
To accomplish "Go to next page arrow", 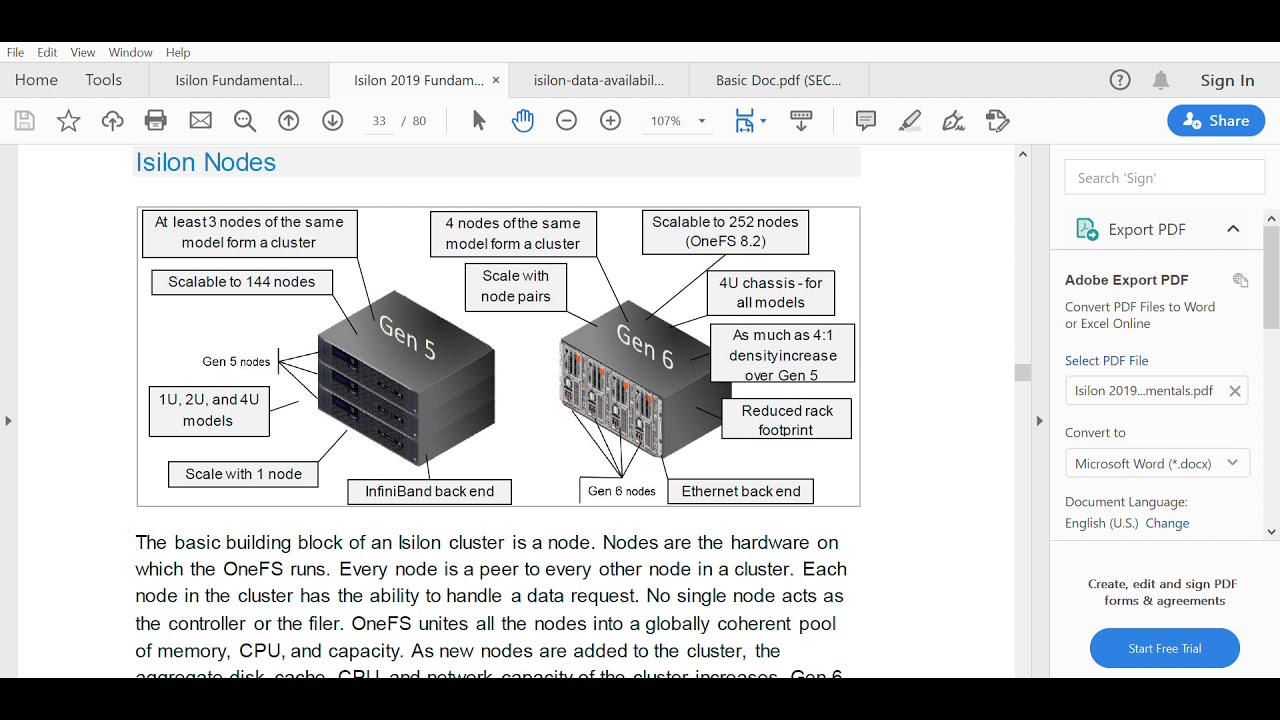I will 333,121.
